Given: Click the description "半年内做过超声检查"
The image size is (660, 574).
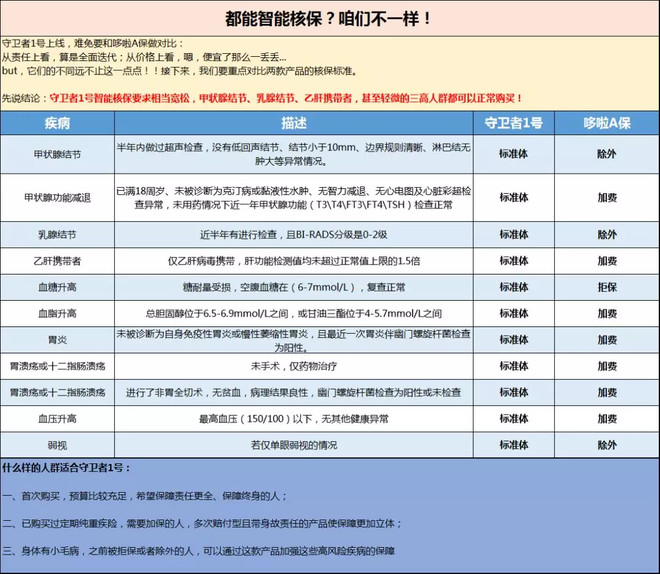Looking at the screenshot, I should pyautogui.click(x=293, y=154).
